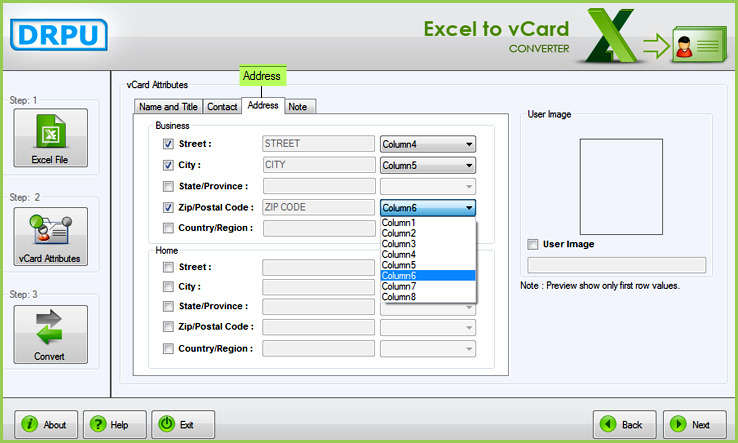
Task: Open the Home Zip/Postal Code column dropdown
Action: [428, 328]
